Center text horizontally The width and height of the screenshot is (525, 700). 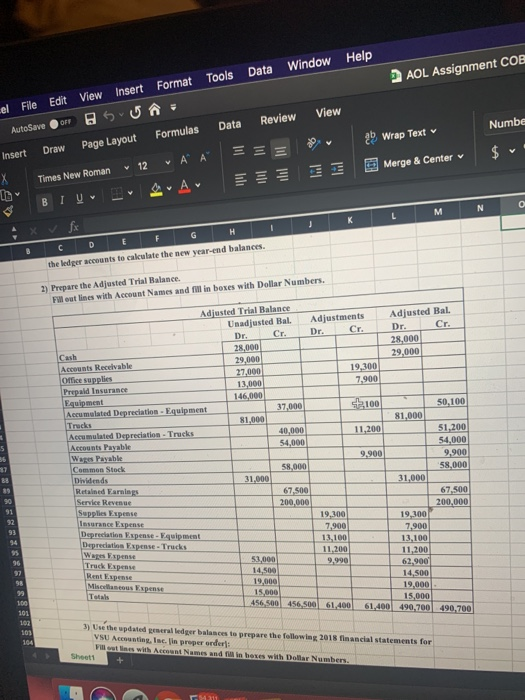262,177
